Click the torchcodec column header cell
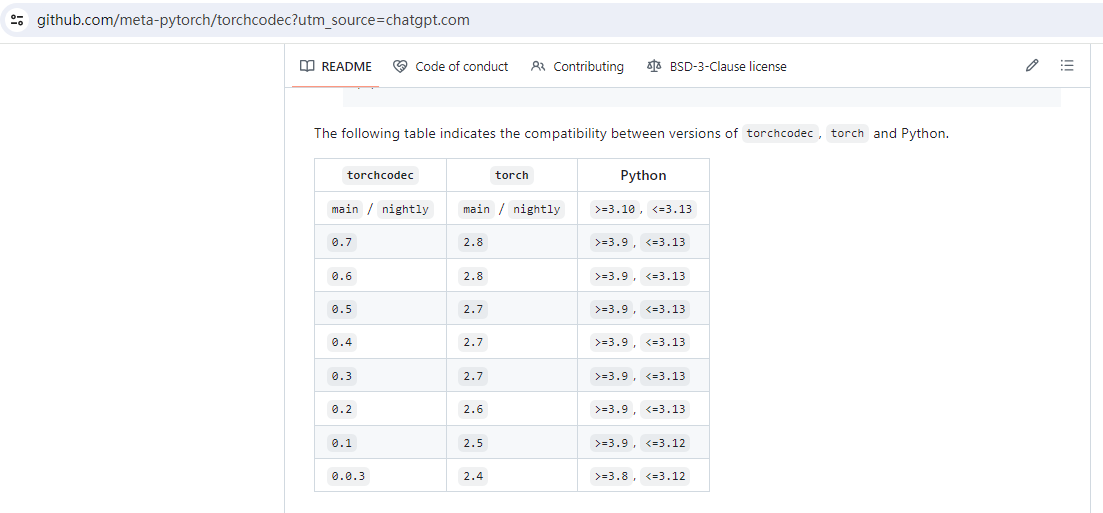This screenshot has width=1103, height=513. pyautogui.click(x=380, y=175)
